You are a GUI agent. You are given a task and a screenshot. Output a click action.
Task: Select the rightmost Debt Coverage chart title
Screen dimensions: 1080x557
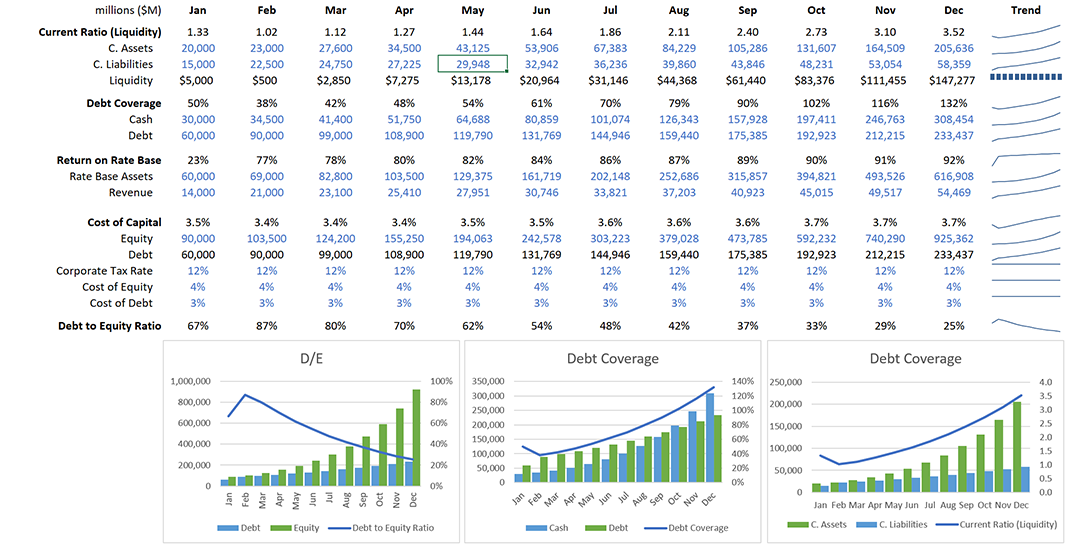pos(915,359)
